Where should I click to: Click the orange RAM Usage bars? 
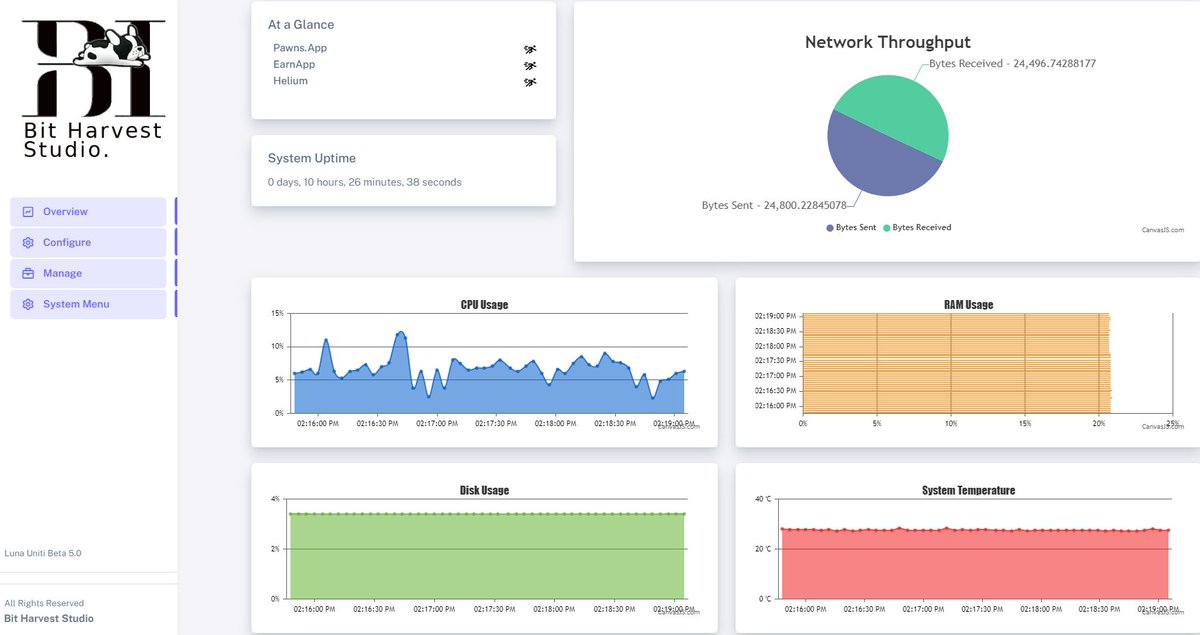point(956,363)
